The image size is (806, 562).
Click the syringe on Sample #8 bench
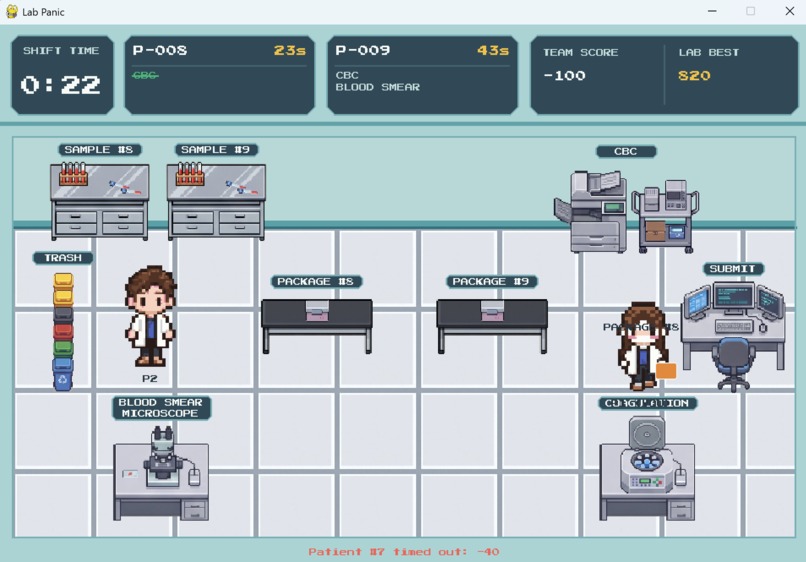click(125, 187)
